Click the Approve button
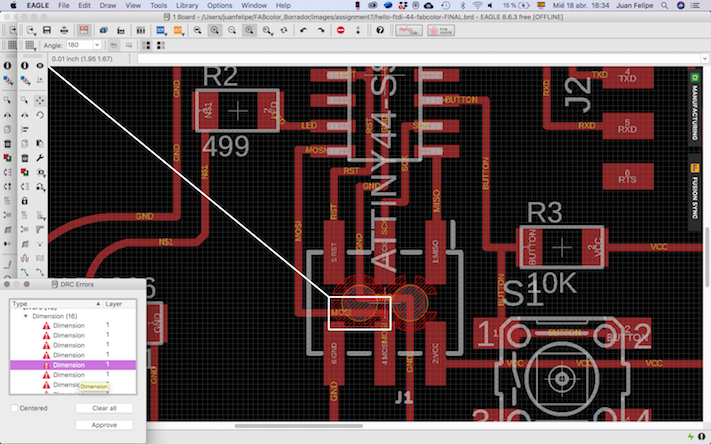Viewport: 711px width, 444px height. [x=104, y=425]
